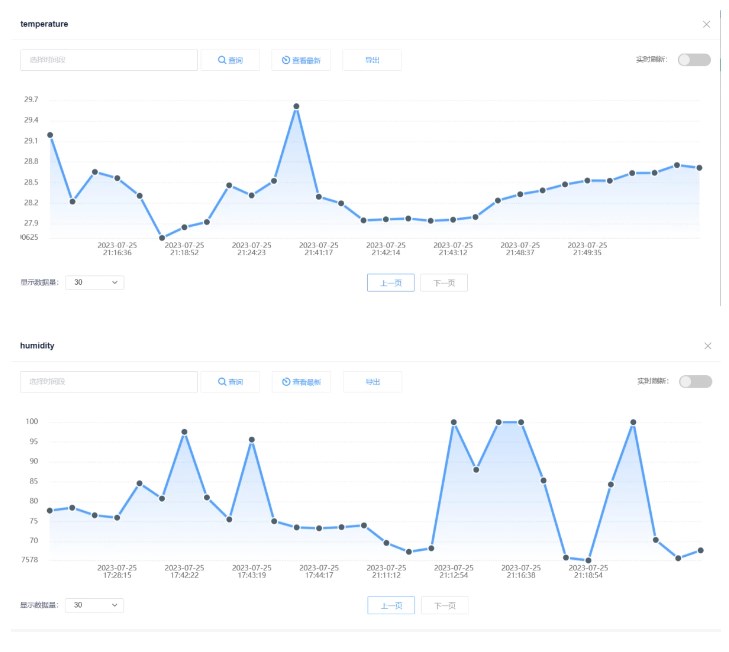
Task: Go to previous page of humidity chart
Action: coord(391,605)
